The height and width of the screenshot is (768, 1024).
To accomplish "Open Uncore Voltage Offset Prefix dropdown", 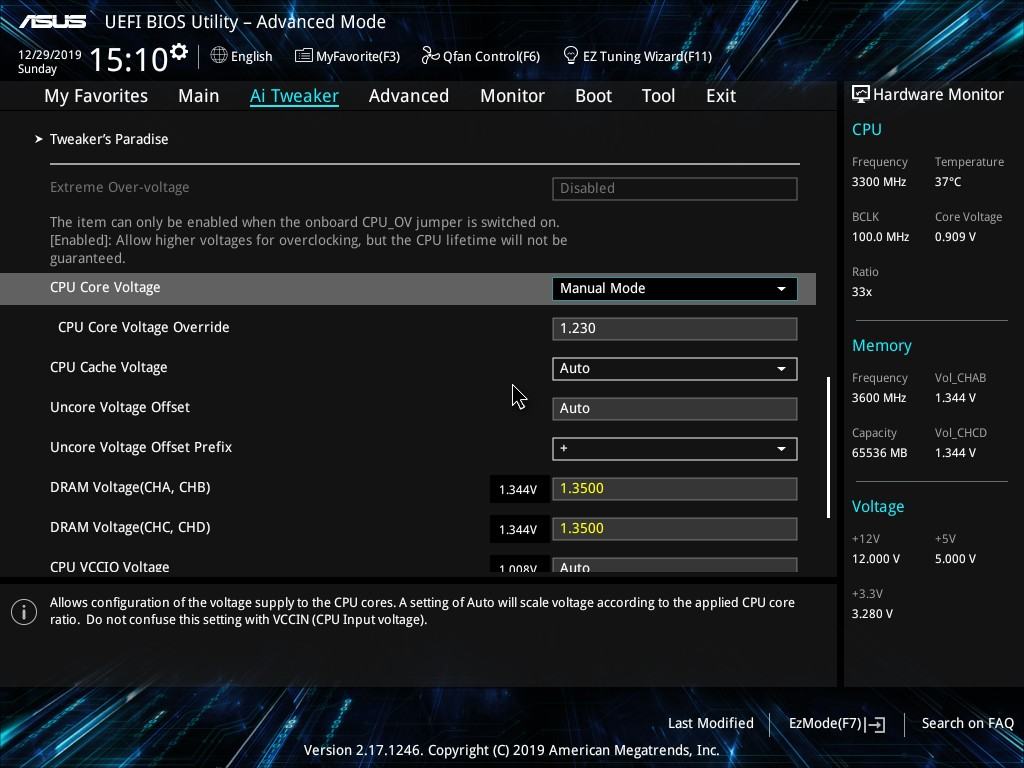I will 675,449.
